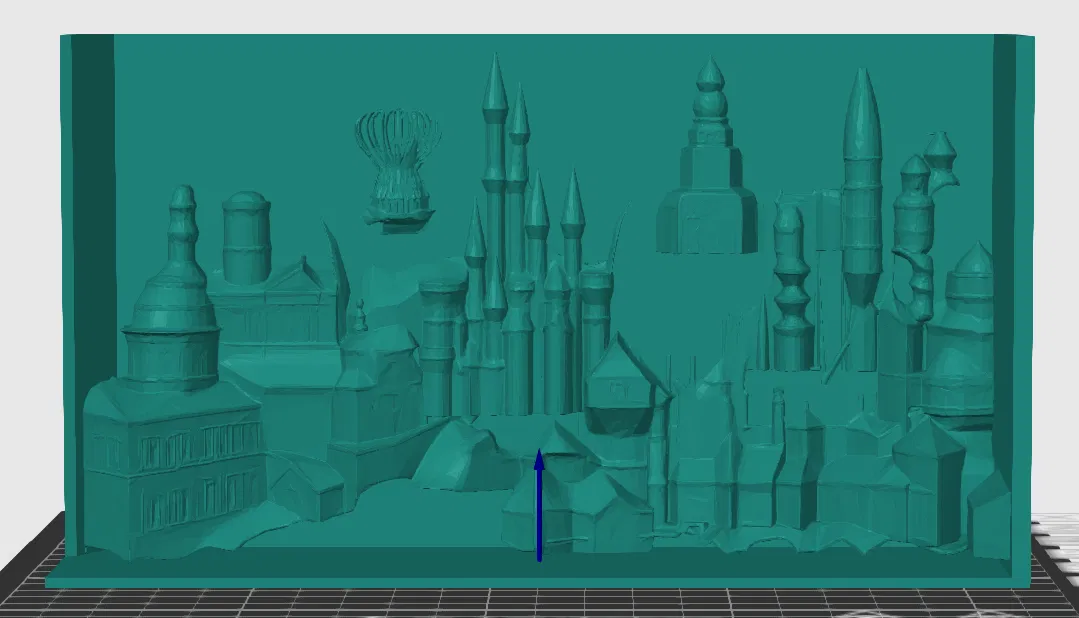Select the teal city diorama model

[x=540, y=310]
